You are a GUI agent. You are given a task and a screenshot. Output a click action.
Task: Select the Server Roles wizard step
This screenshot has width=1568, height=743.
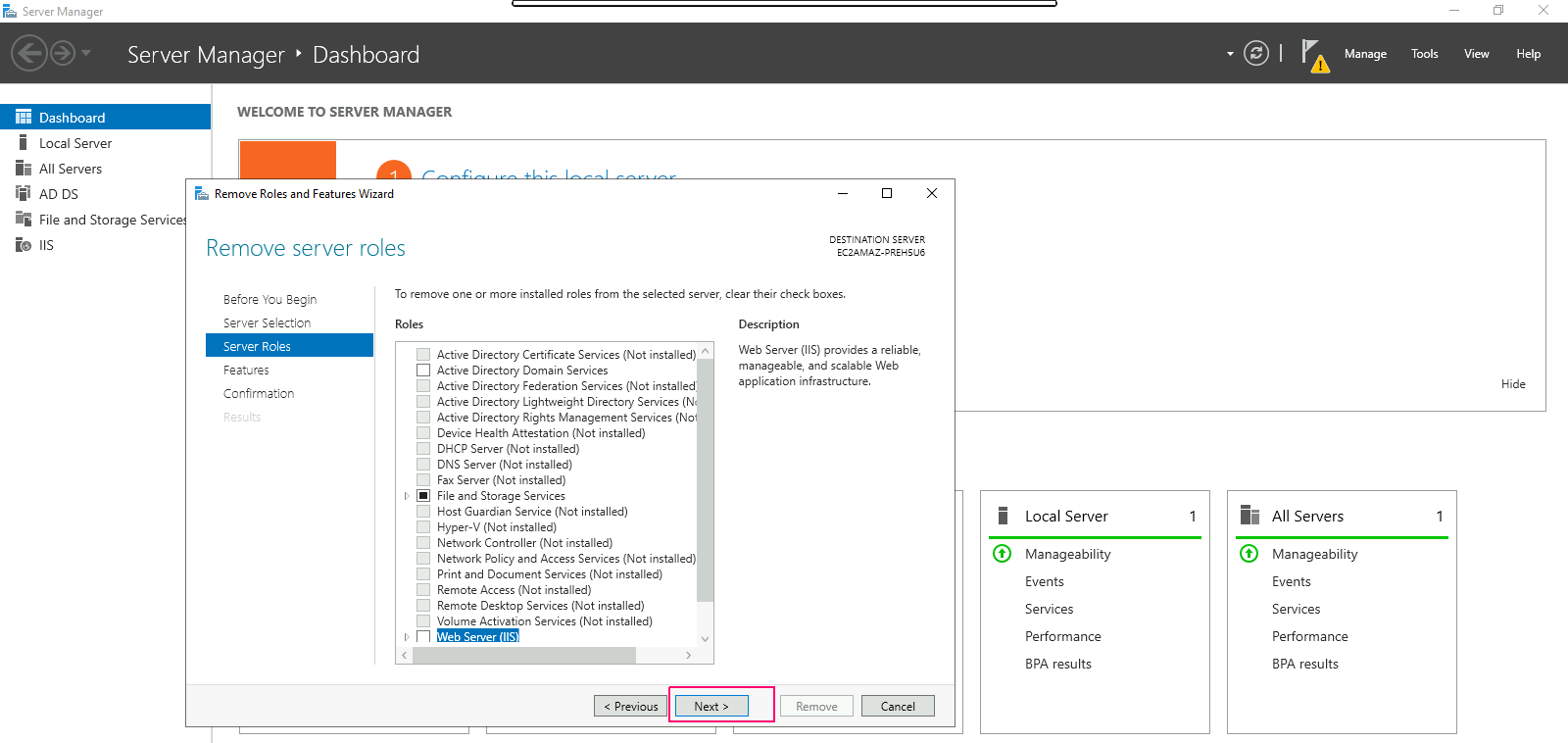[x=289, y=346]
